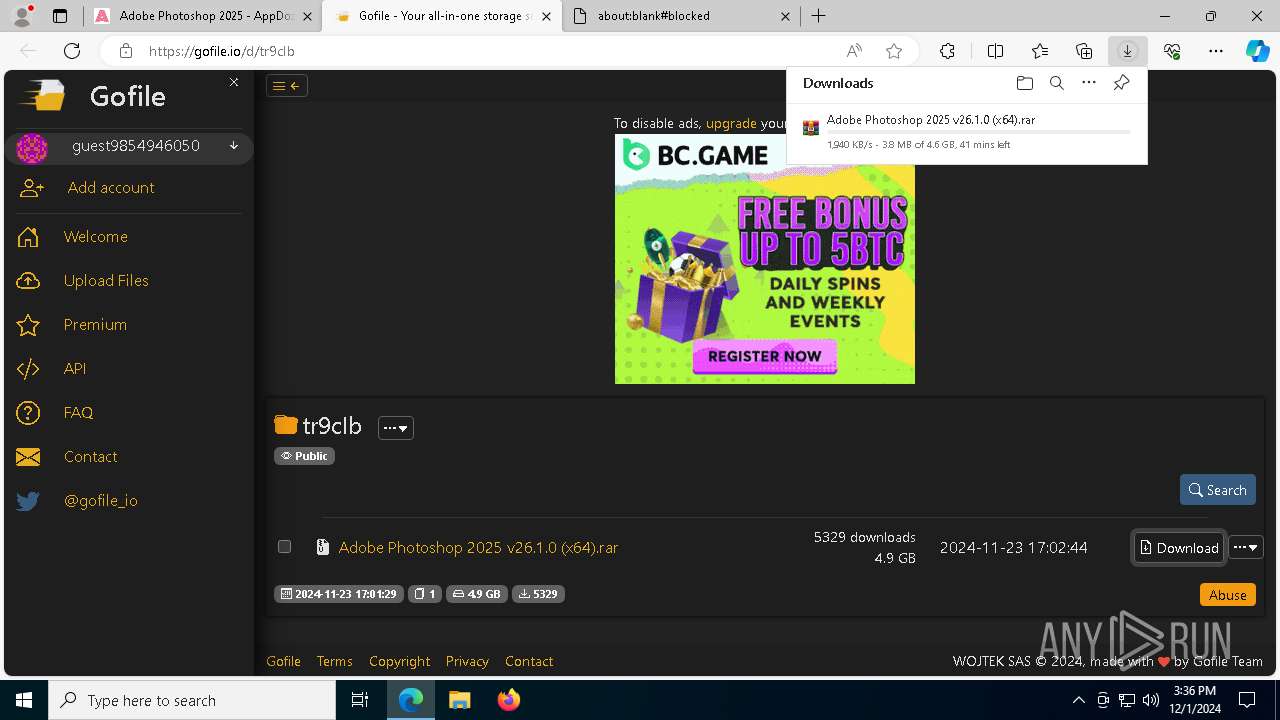
Task: Open API in sidebar
Action: (x=75, y=369)
